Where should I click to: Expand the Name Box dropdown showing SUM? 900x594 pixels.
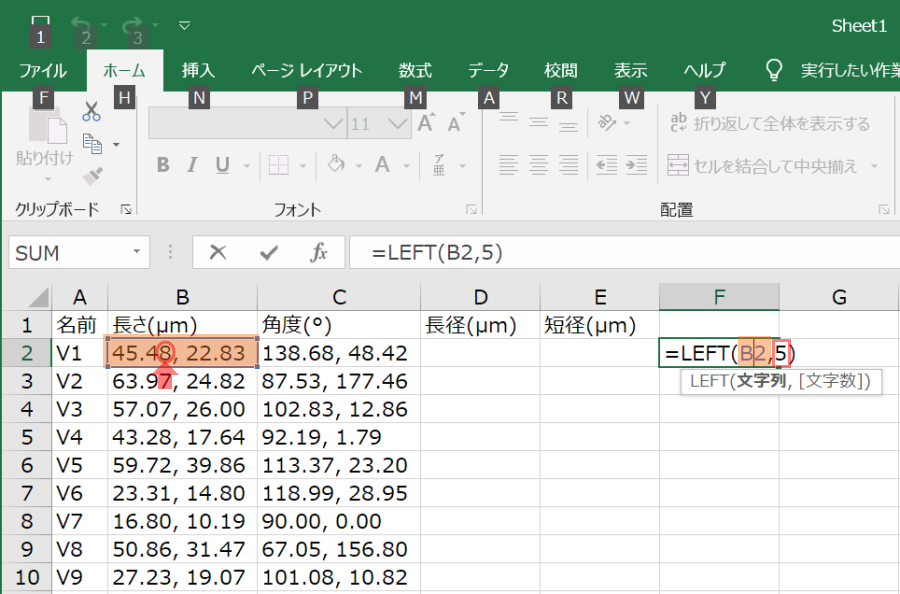[137, 252]
